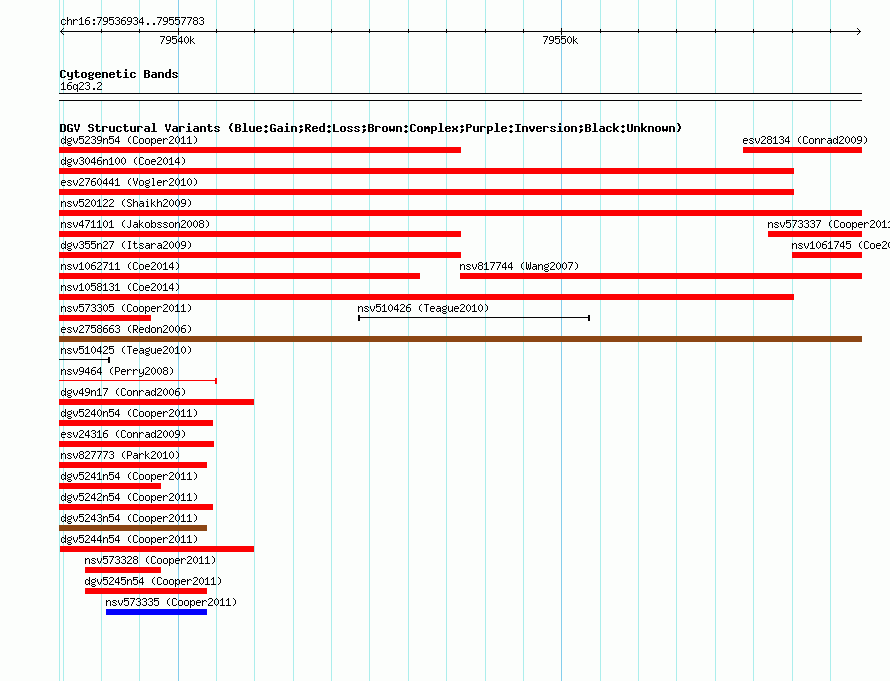Click the brown bar under dgv5243n54
The width and height of the screenshot is (890, 681).
point(133,528)
